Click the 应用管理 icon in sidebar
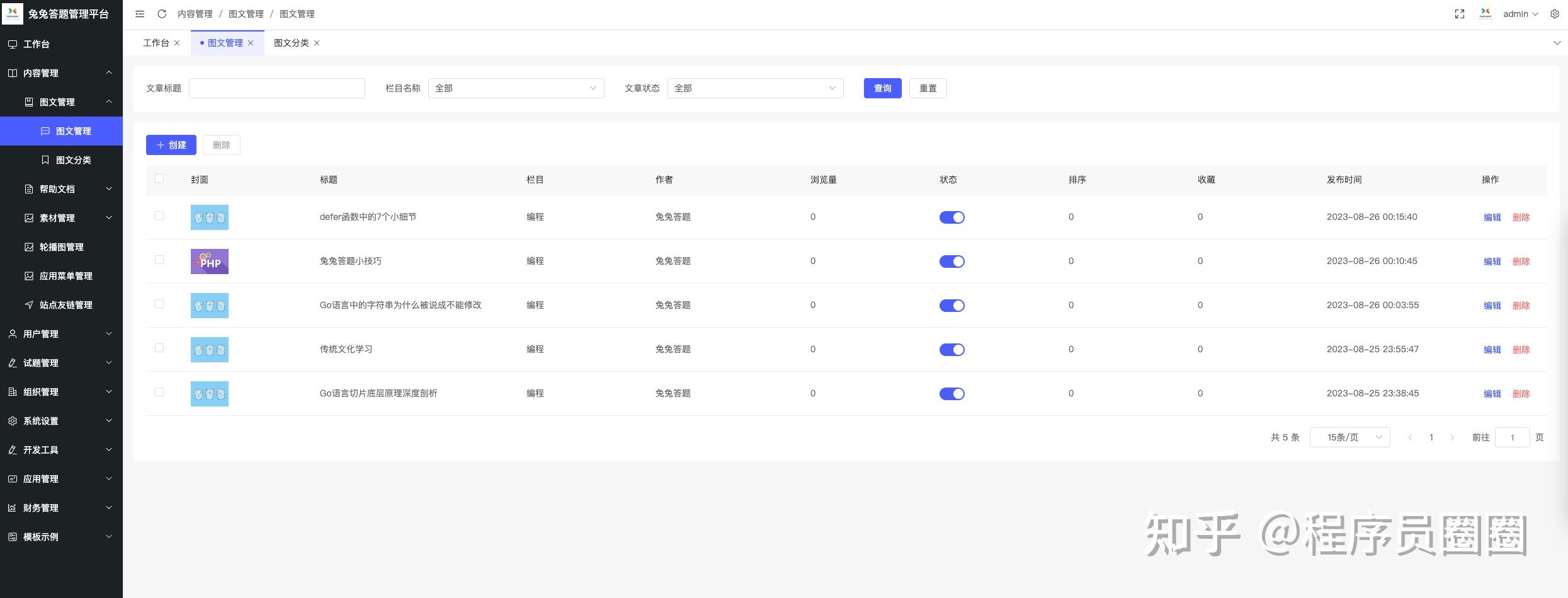 click(x=13, y=479)
